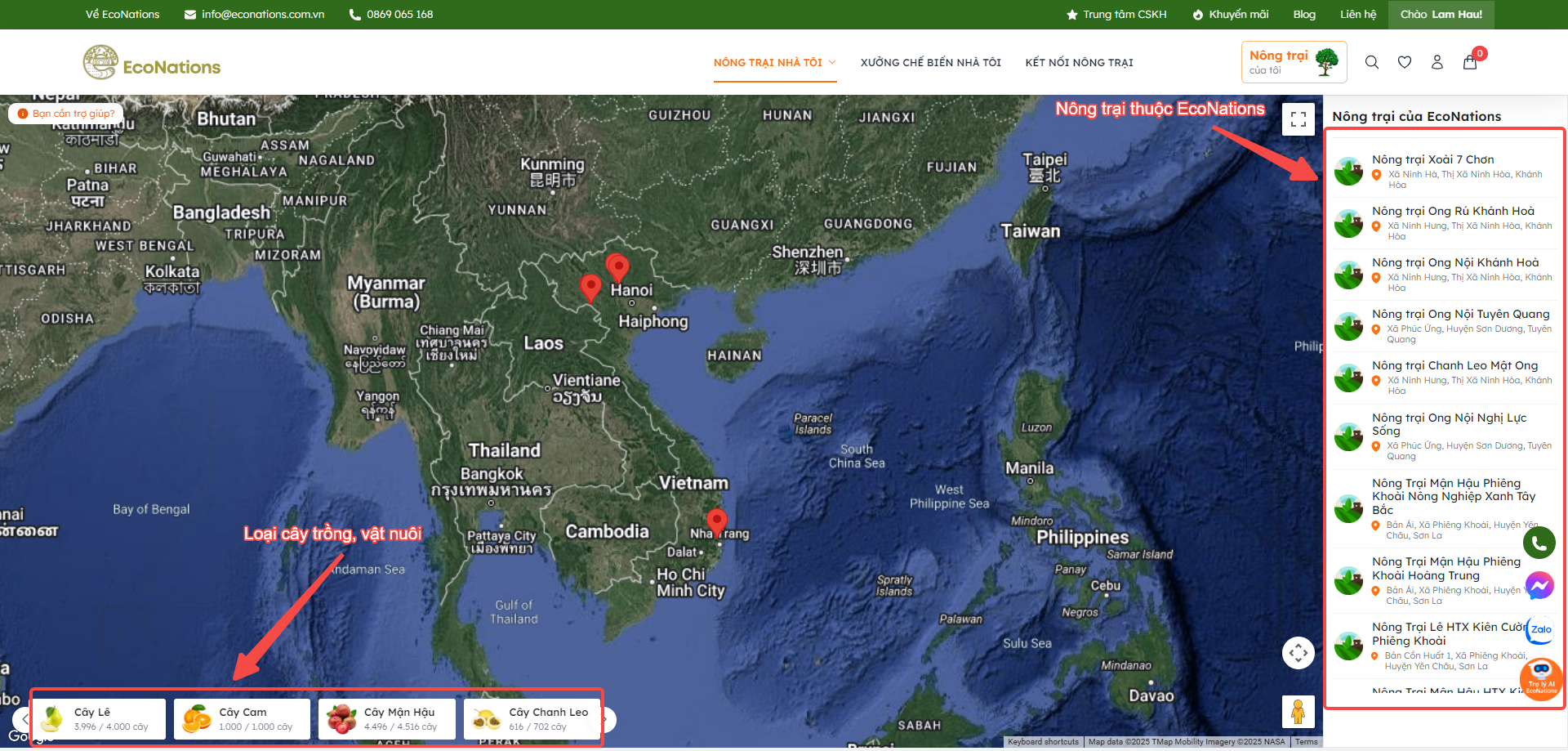This screenshot has height=751, width=1568.
Task: Click the tree image in Nông trại của tôi
Action: 1327,61
